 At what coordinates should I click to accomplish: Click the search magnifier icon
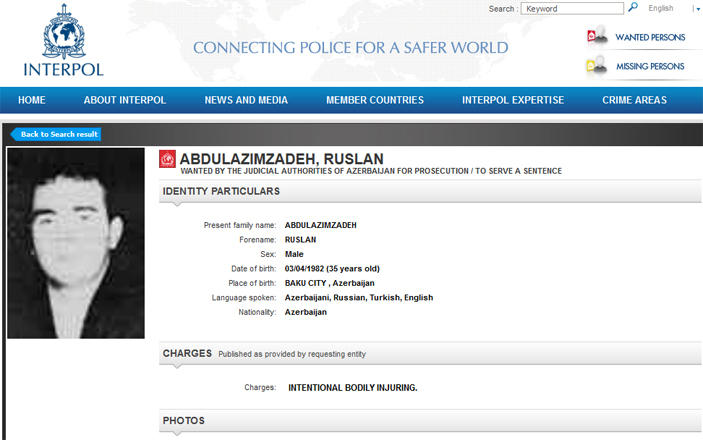[x=633, y=7]
